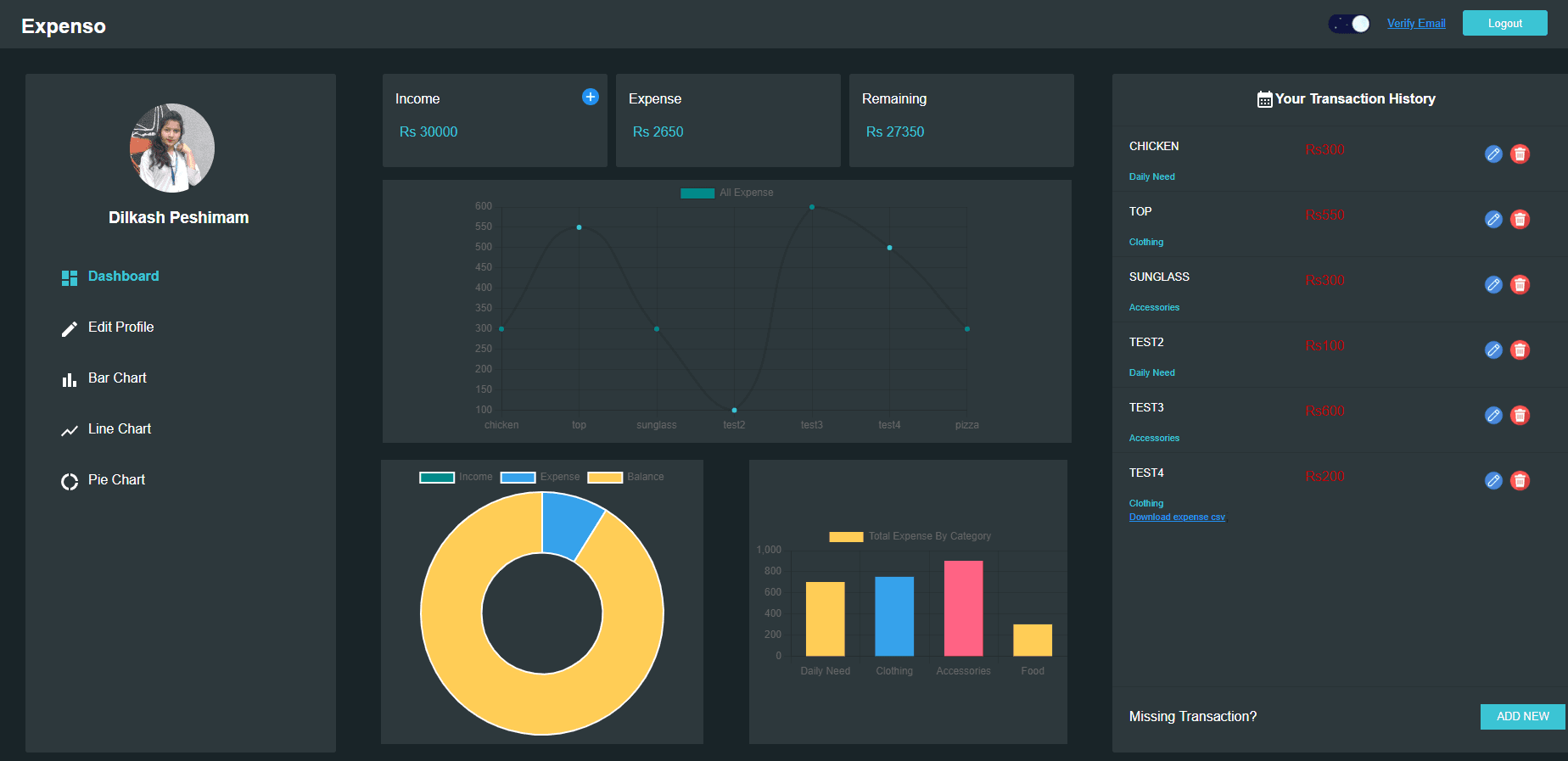This screenshot has height=761, width=1568.
Task: Delete the TEST4 transaction
Action: (x=1520, y=480)
